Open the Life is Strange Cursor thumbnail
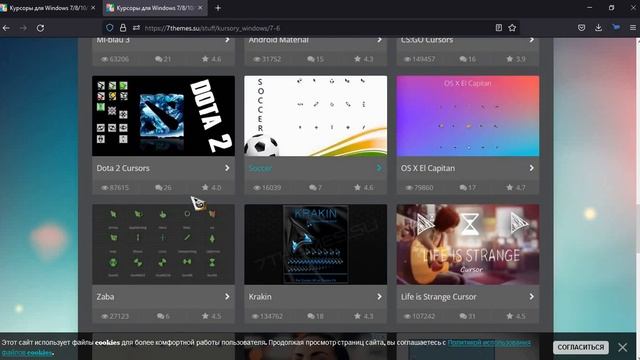This screenshot has width=640, height=360. (x=468, y=244)
